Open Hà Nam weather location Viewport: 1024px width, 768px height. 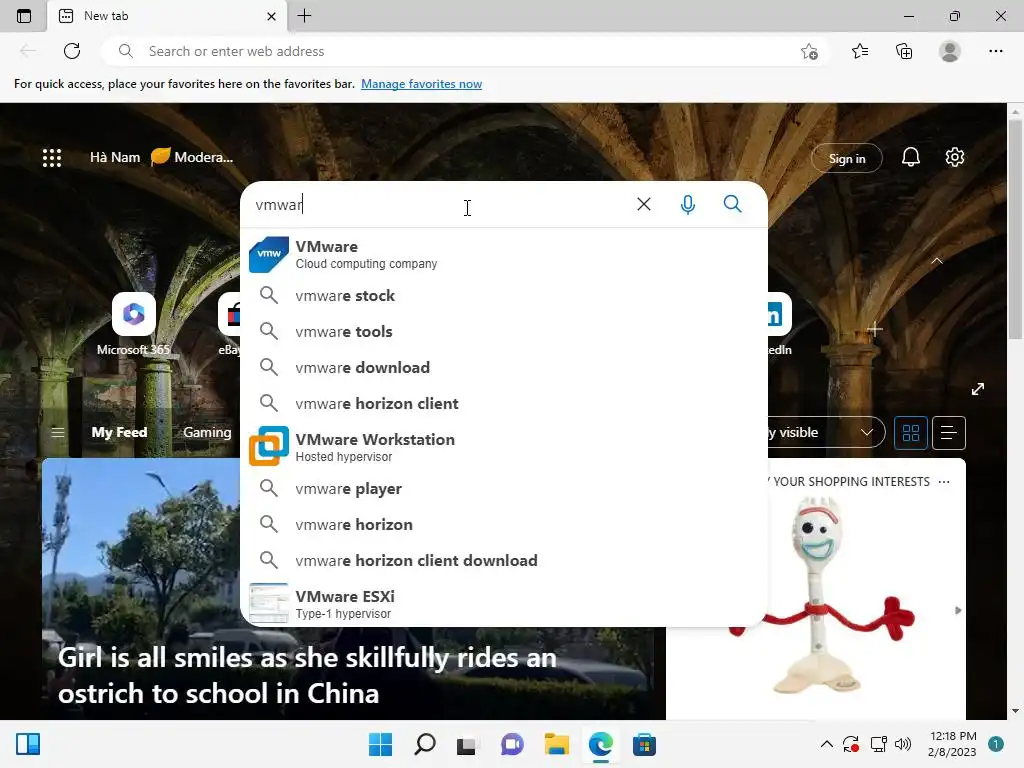click(115, 157)
